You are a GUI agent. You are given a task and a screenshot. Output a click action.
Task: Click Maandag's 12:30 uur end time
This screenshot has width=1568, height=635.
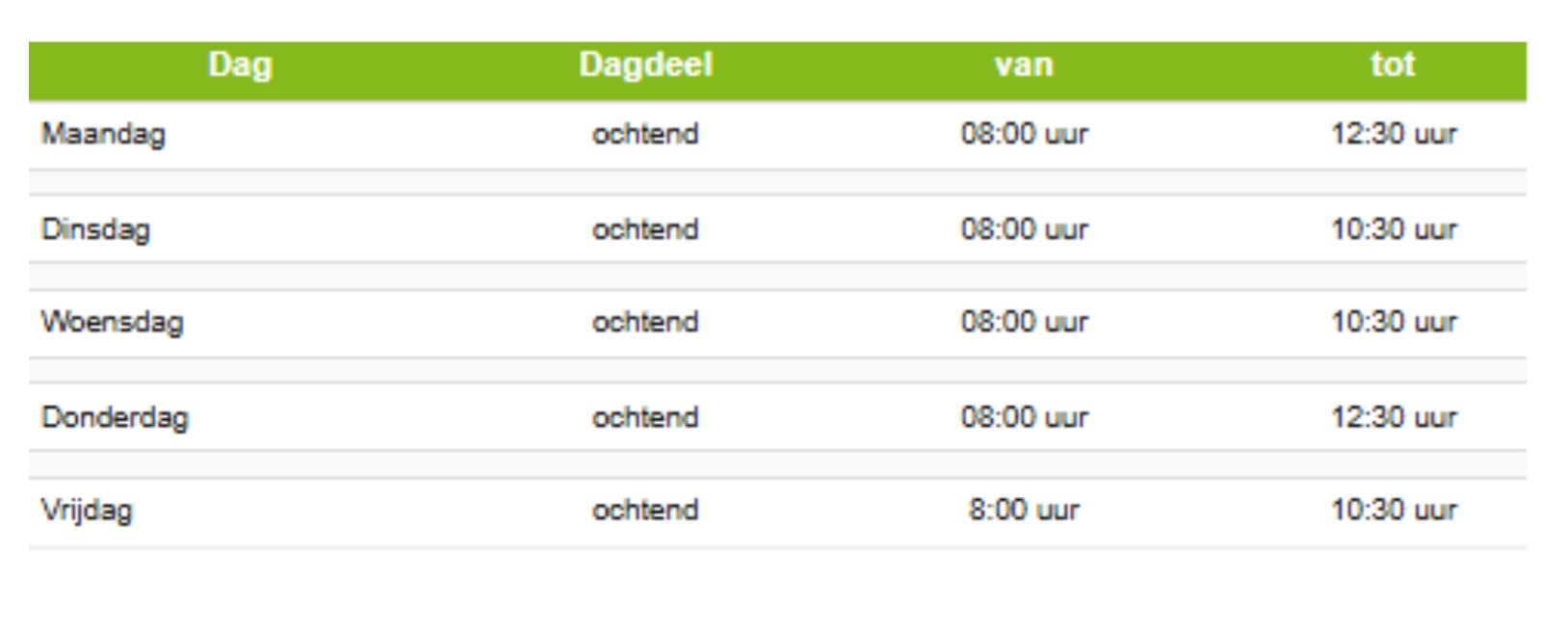coord(1393,134)
